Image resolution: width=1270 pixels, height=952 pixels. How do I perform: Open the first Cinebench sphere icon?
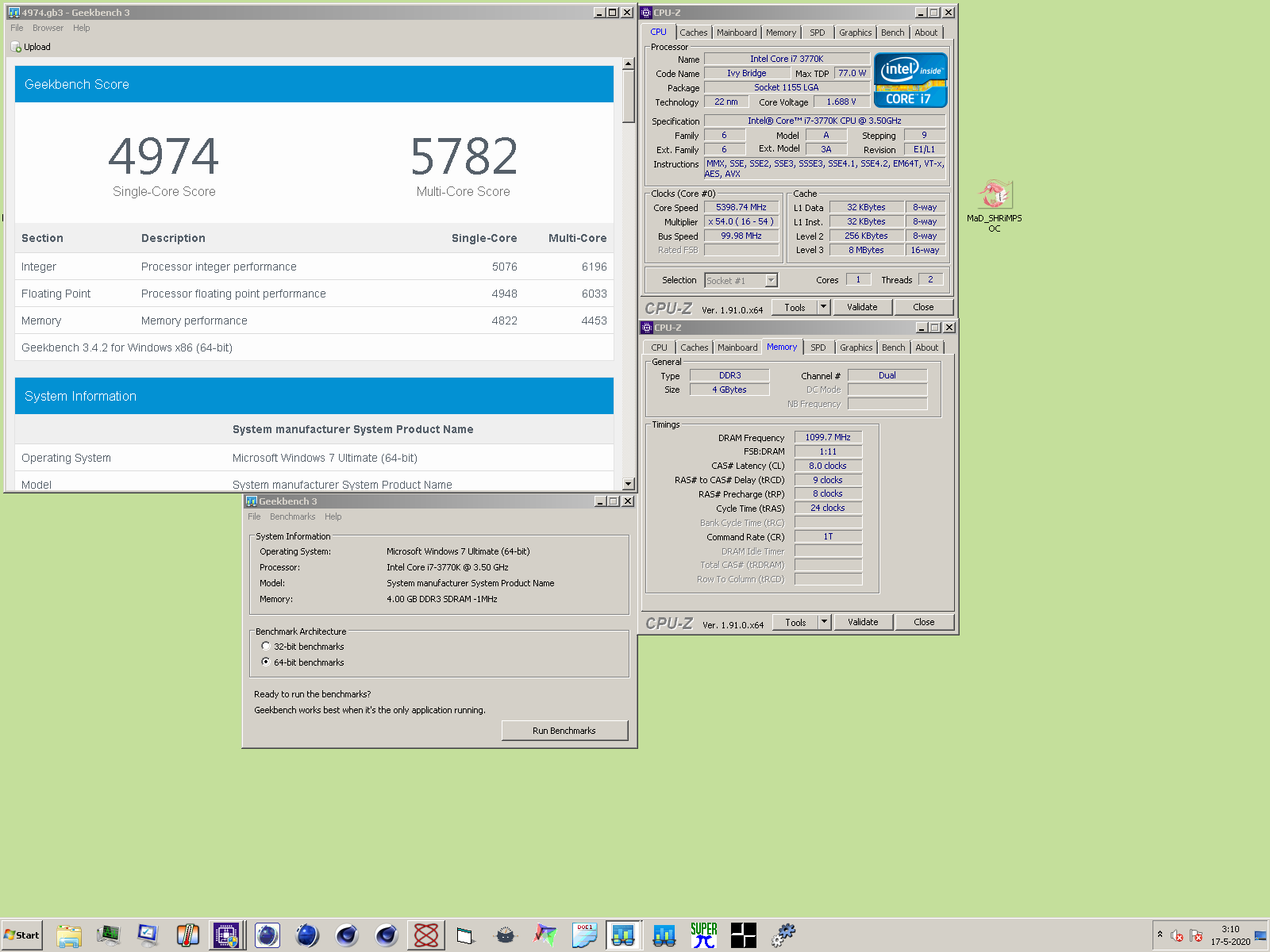click(347, 935)
